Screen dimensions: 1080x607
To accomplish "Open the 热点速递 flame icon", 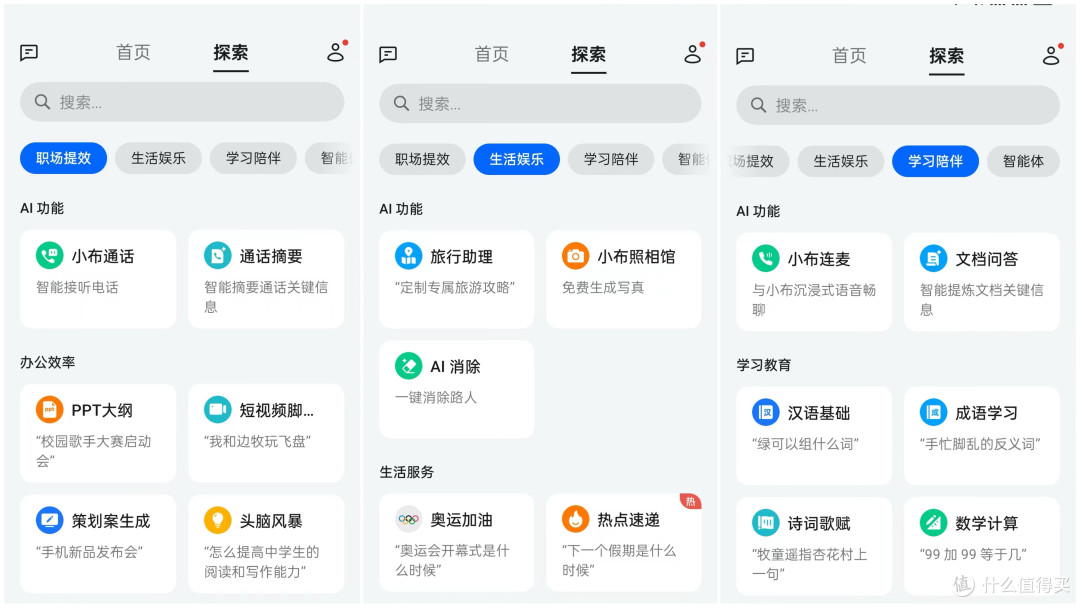I will pos(576,519).
